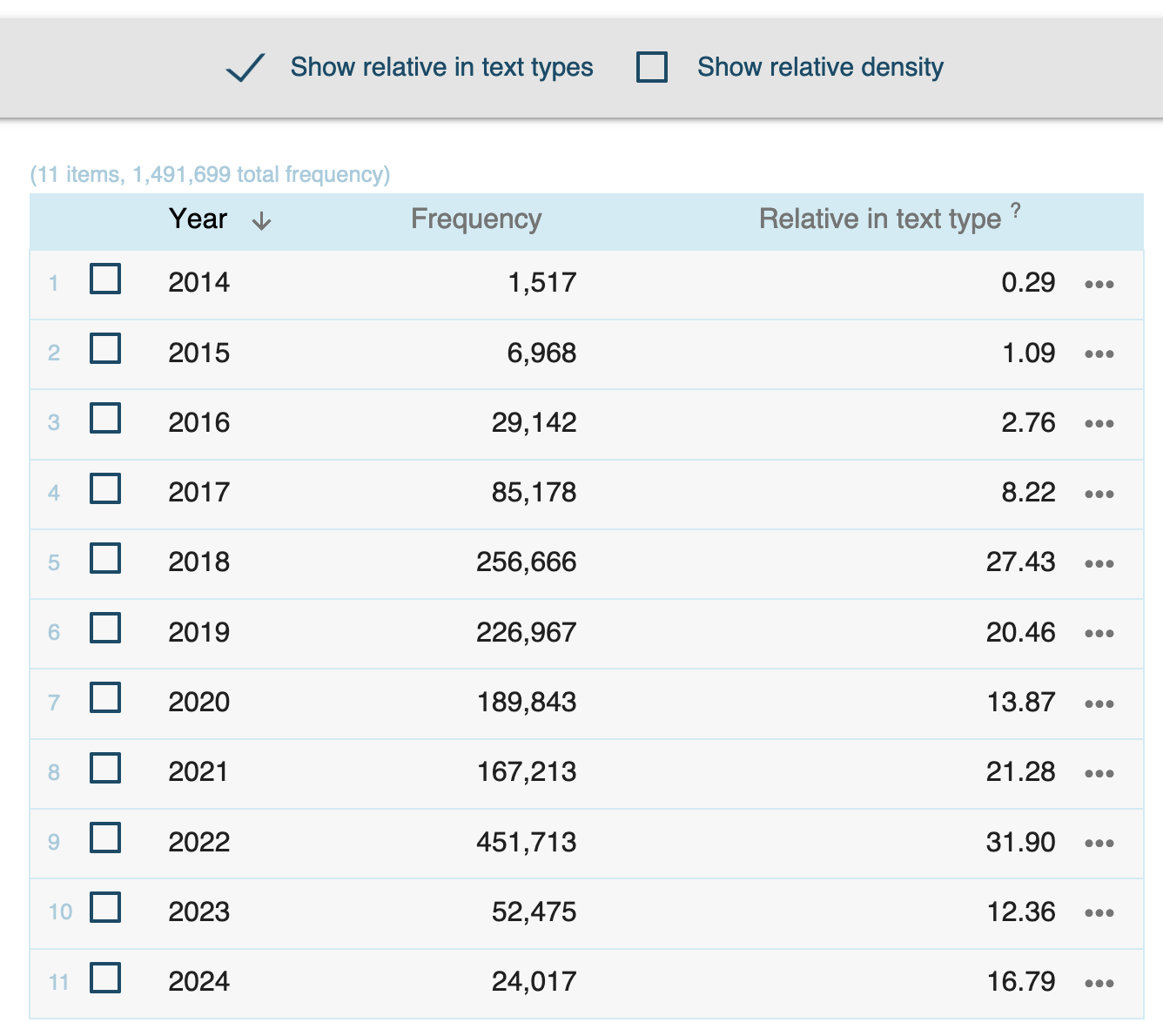The image size is (1163, 1036).
Task: Click the Year column header
Action: click(x=198, y=219)
